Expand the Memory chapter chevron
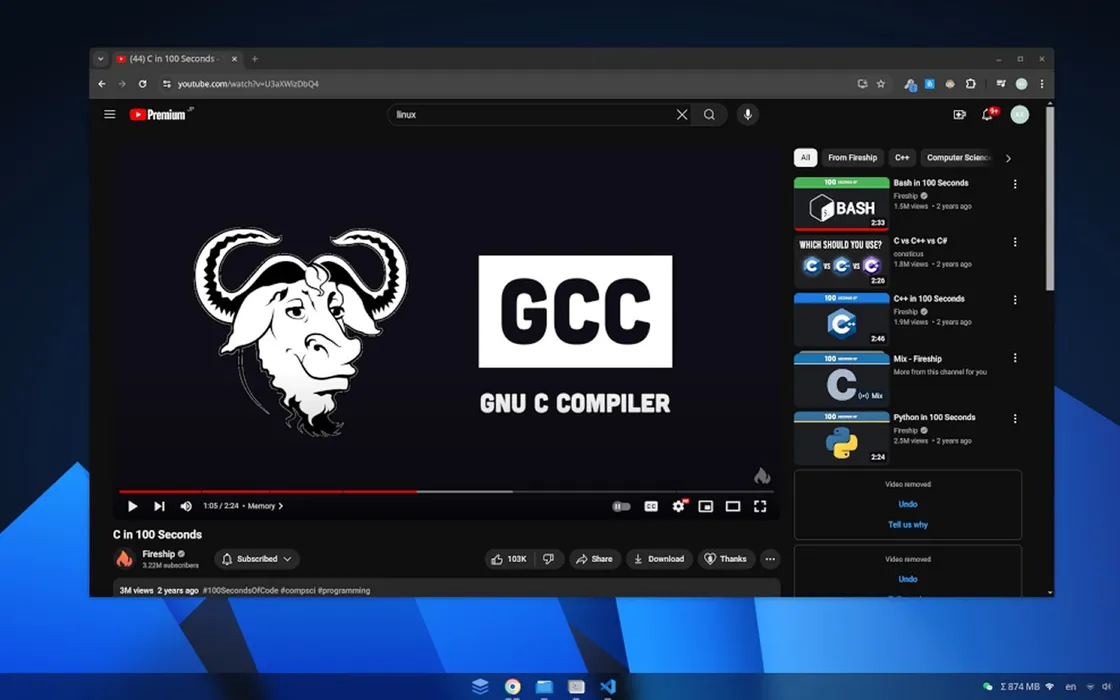 click(x=281, y=506)
